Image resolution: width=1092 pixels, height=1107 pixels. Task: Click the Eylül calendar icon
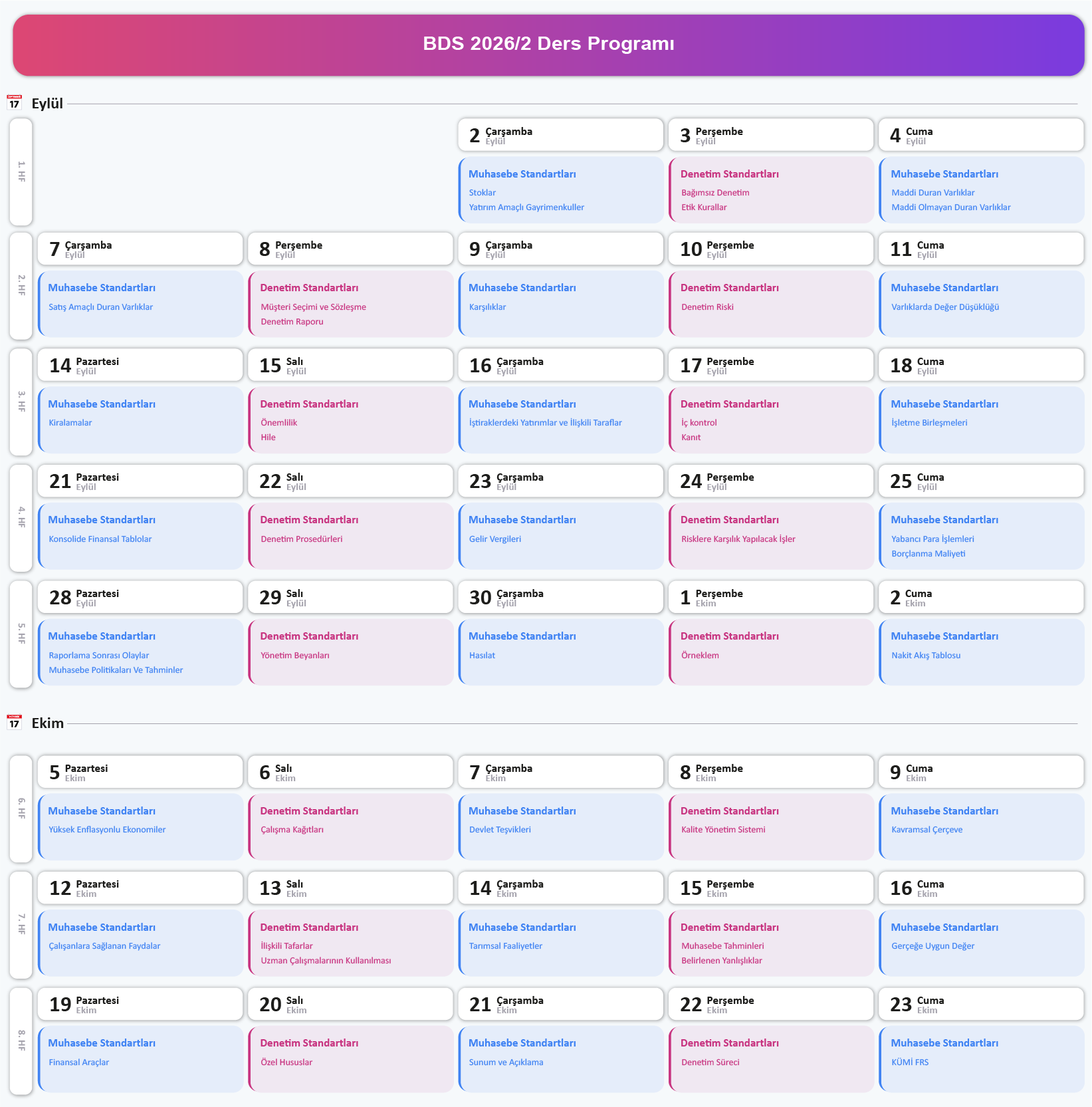[14, 102]
